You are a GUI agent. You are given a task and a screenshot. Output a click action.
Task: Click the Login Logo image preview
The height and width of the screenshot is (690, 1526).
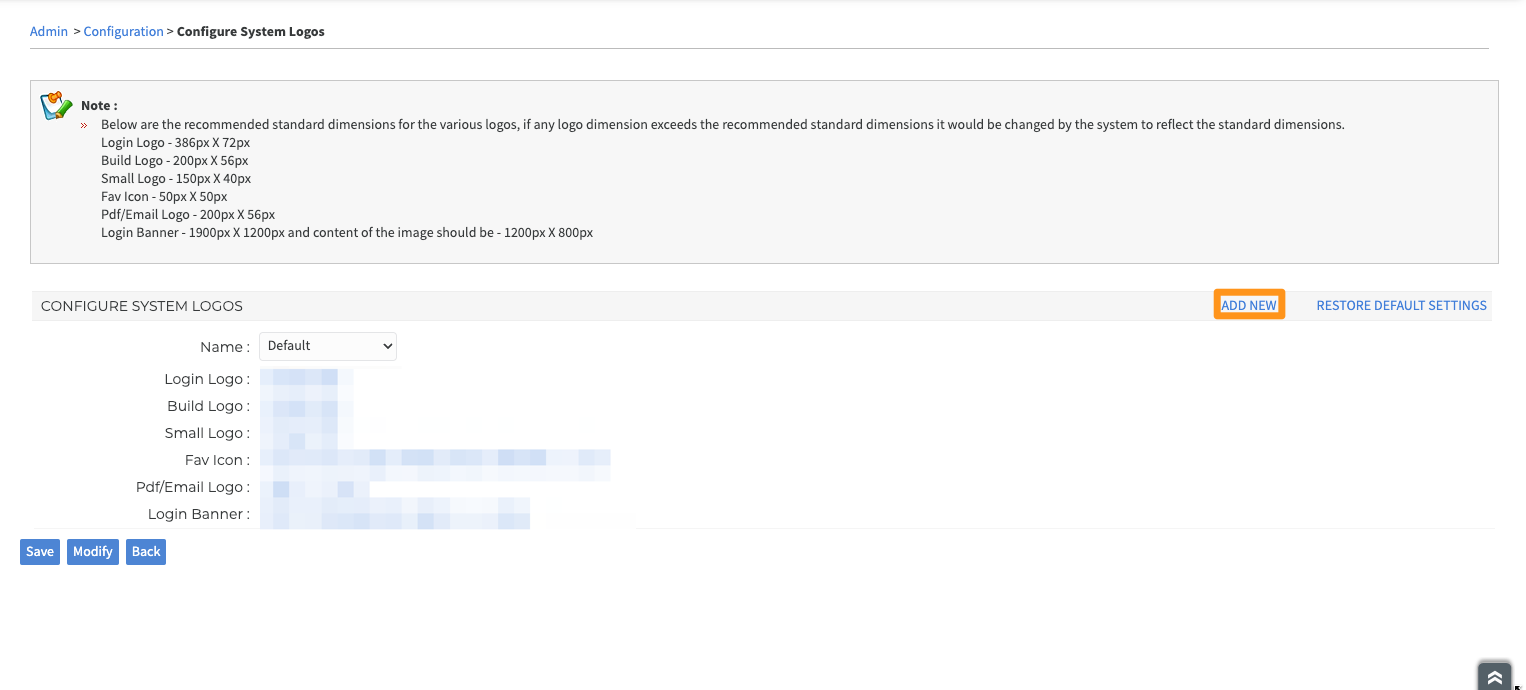(306, 379)
